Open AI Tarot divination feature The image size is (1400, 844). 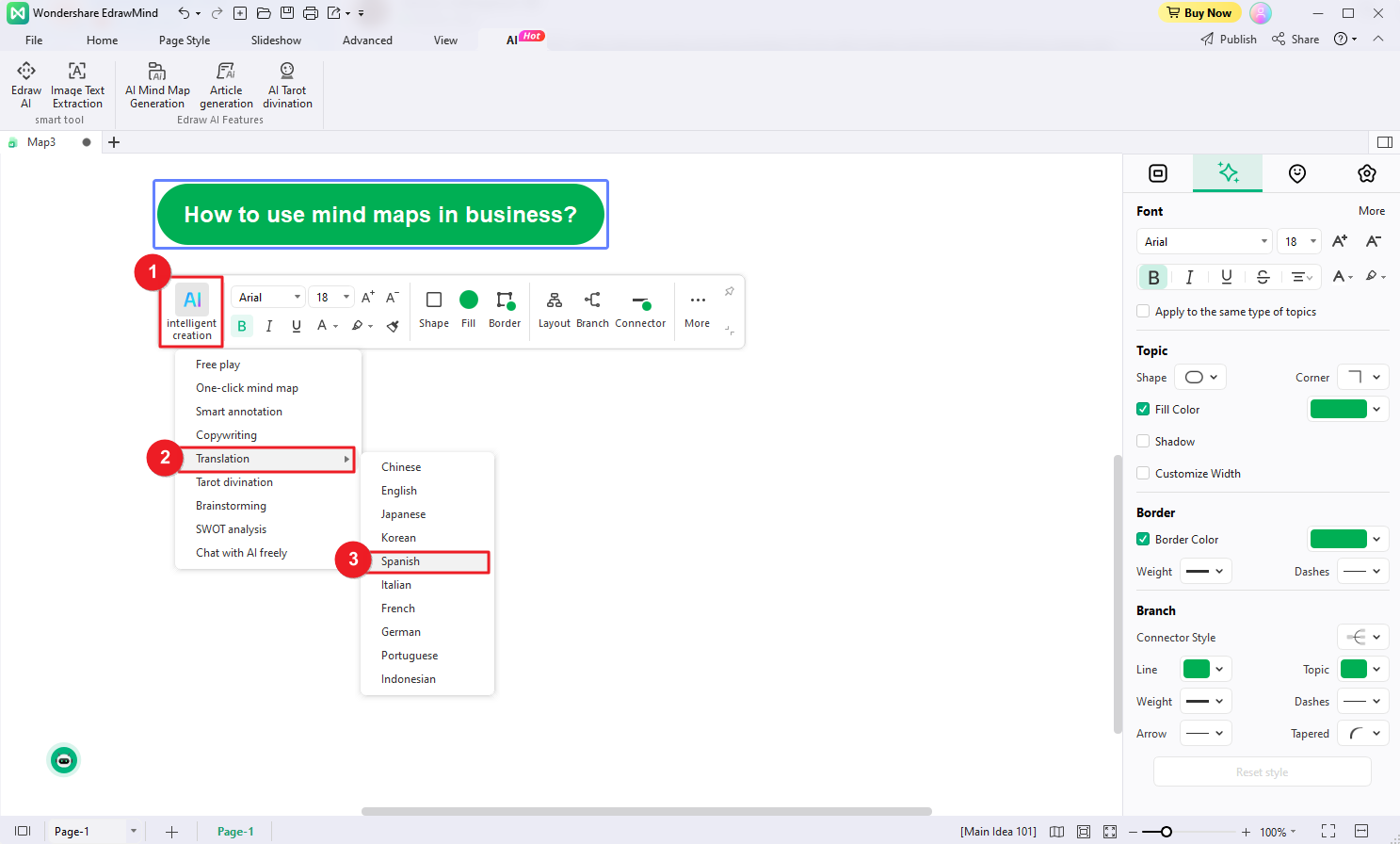(287, 85)
